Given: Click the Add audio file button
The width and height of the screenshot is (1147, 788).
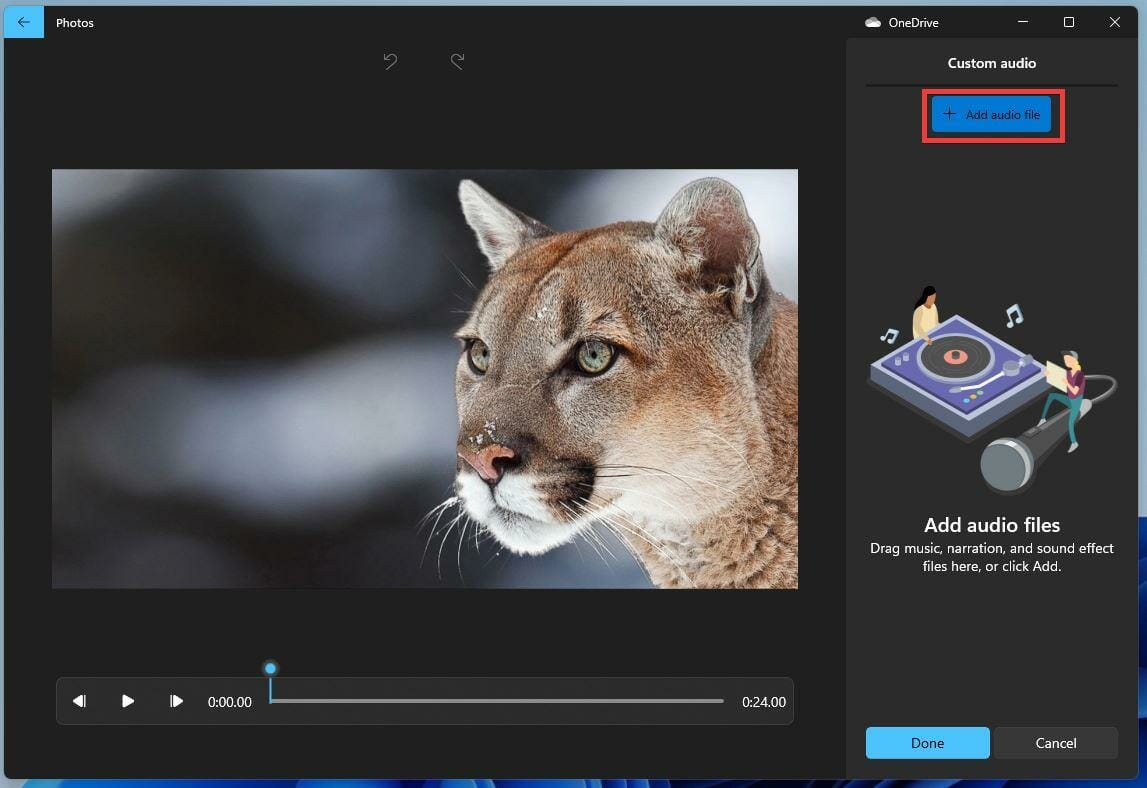Looking at the screenshot, I should tap(991, 114).
